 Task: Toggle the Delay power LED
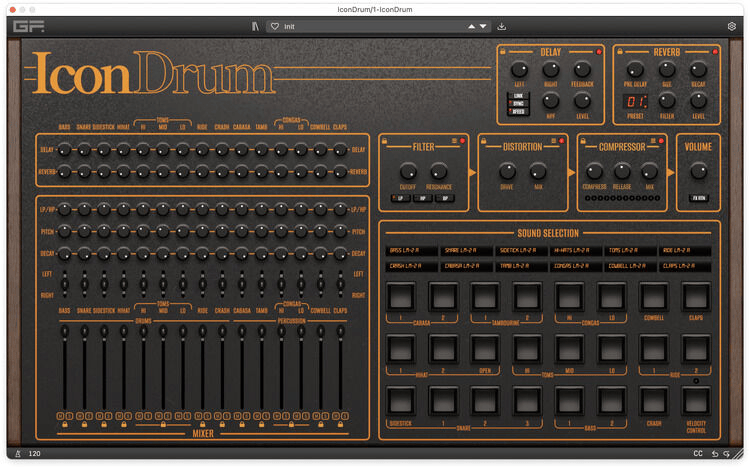[x=600, y=50]
